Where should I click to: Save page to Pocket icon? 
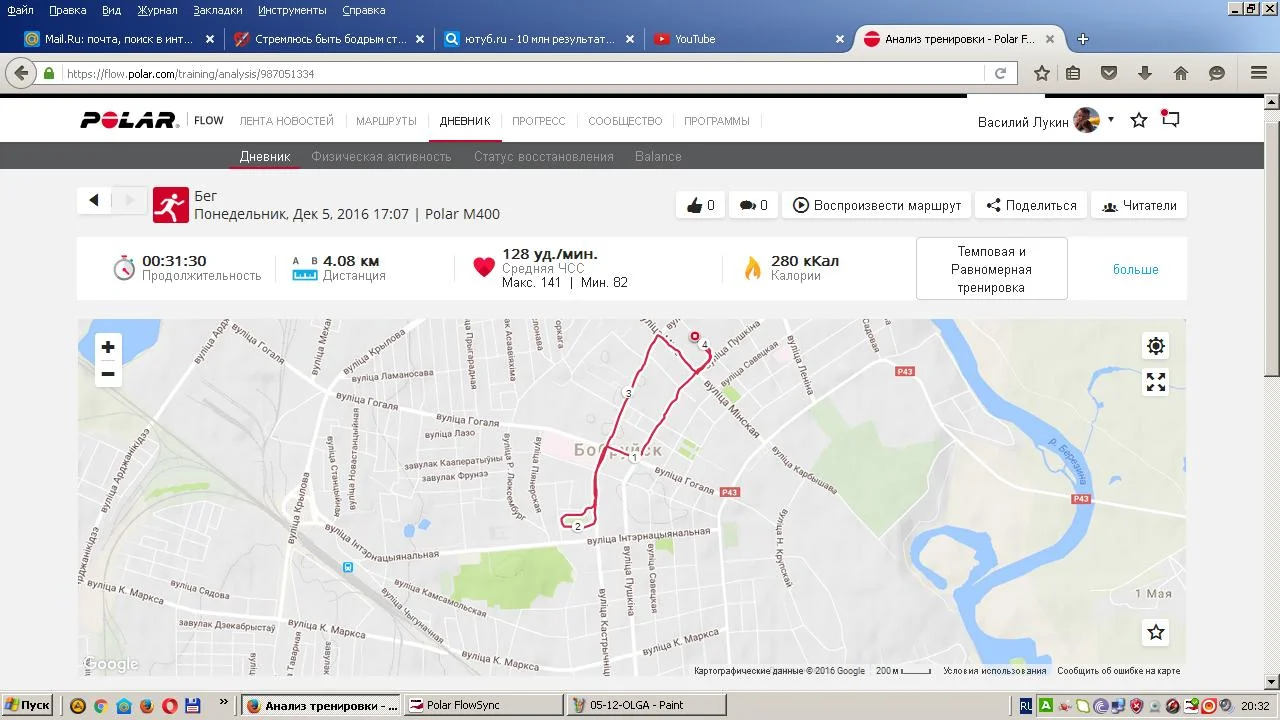coord(1109,73)
